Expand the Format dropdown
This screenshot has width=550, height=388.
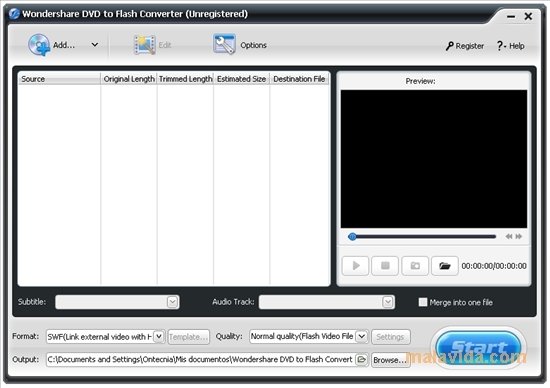(159, 336)
